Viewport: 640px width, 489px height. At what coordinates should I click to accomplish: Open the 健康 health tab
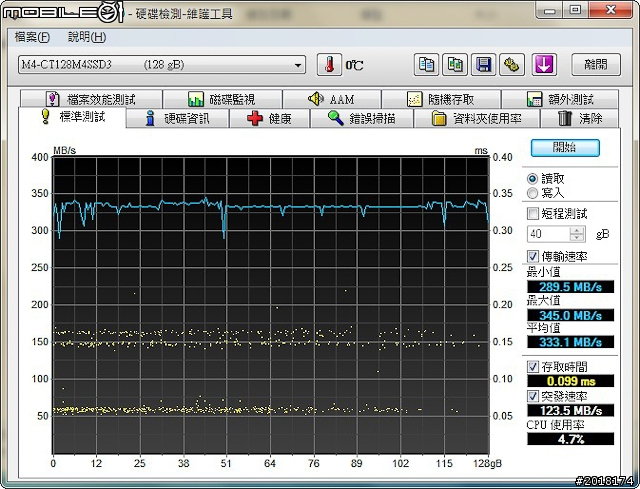coord(269,118)
